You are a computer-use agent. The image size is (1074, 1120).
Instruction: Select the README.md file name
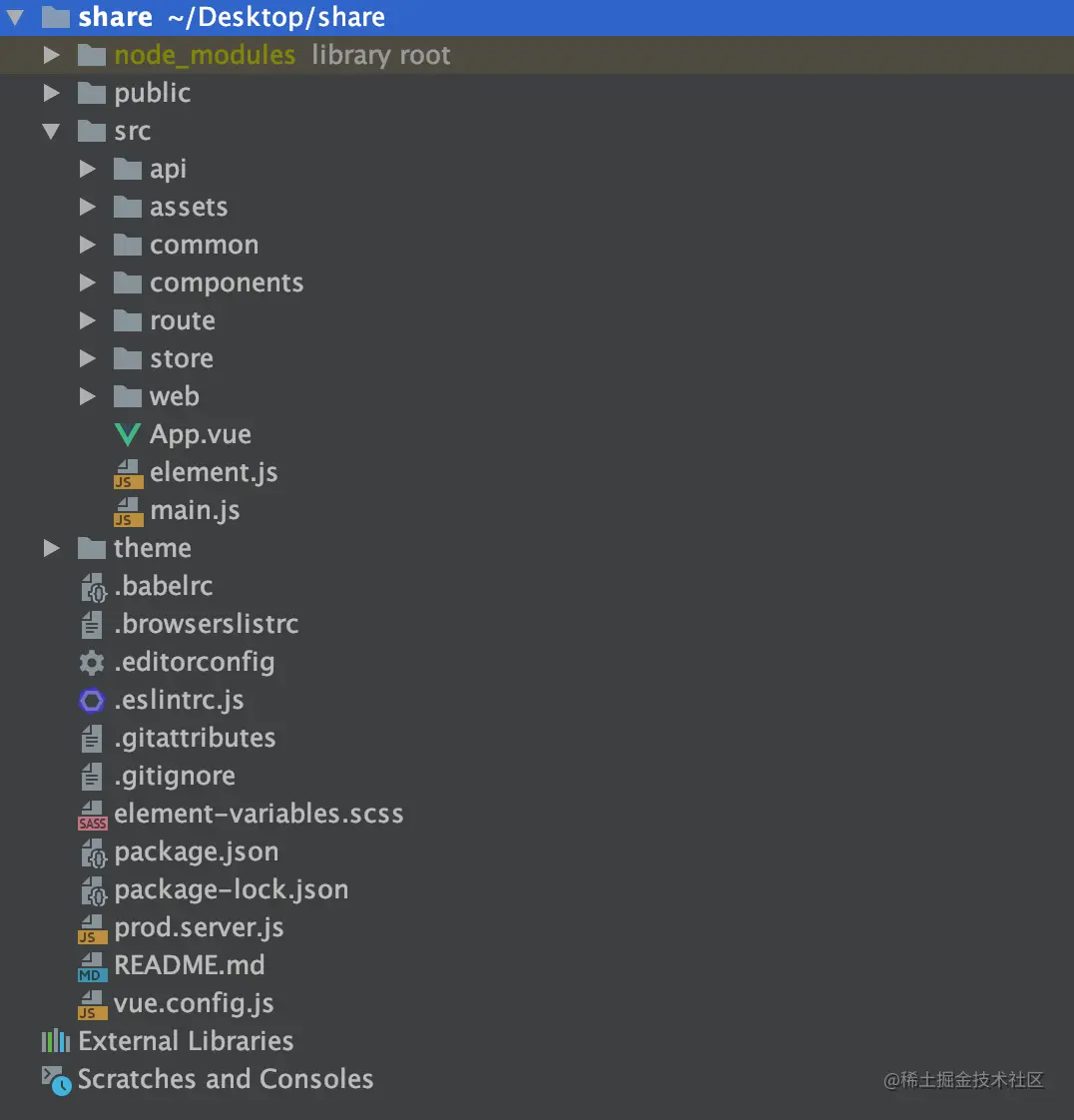(x=190, y=965)
